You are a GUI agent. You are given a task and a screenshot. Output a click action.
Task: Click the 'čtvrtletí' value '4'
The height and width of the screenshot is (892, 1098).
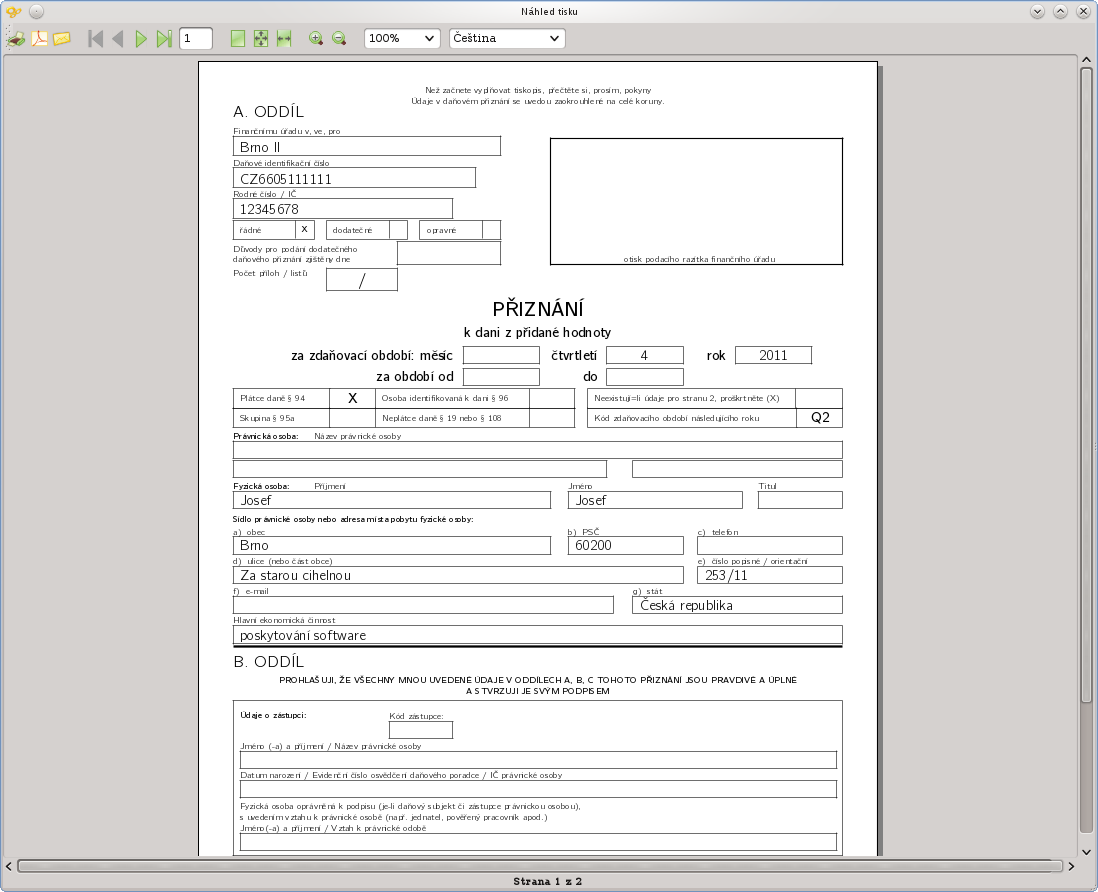point(644,356)
